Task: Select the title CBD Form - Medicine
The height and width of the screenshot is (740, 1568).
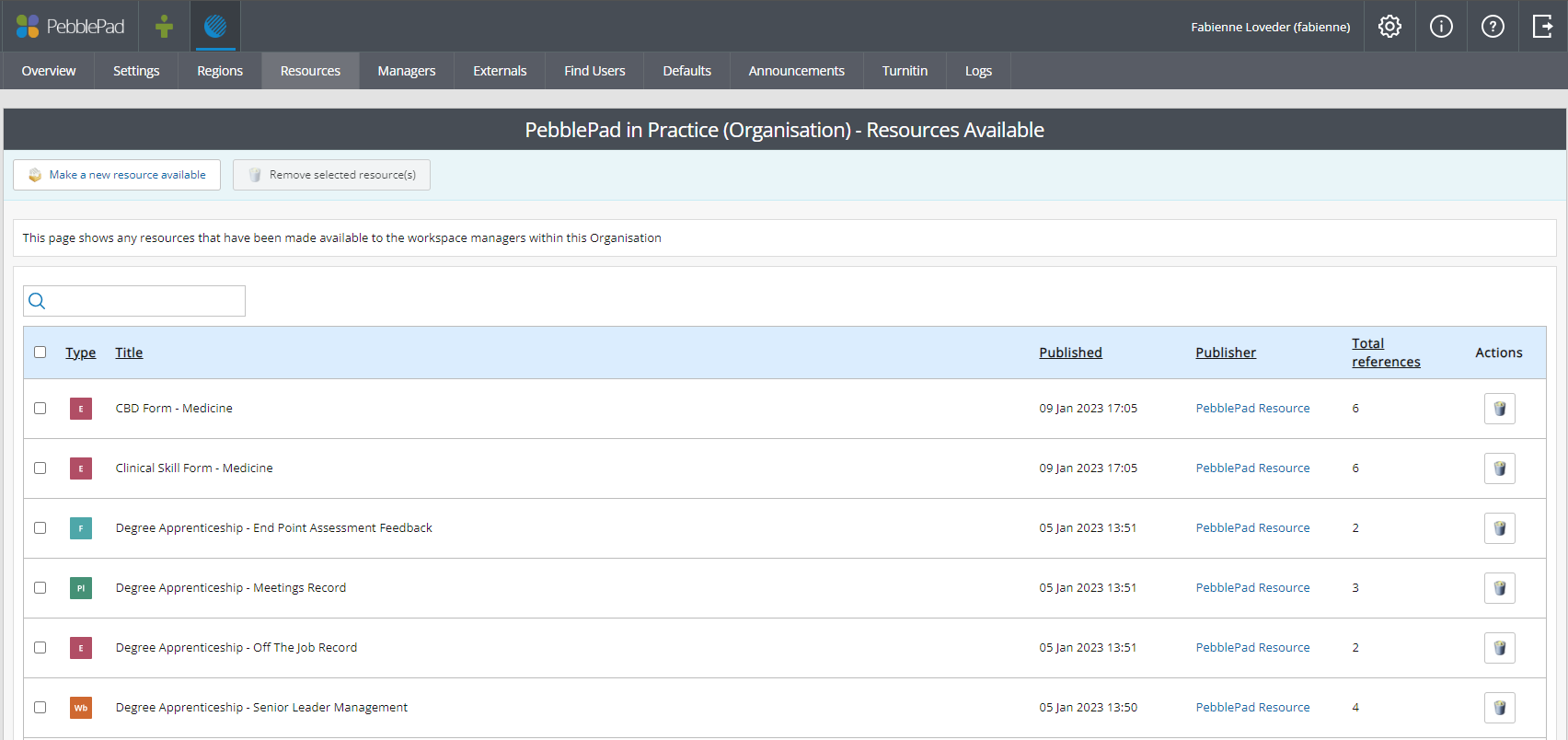Action: click(174, 409)
